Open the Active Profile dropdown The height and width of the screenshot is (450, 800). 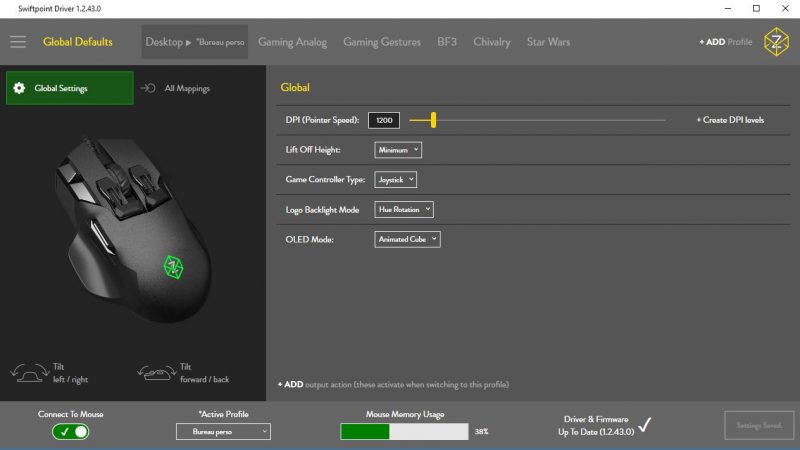point(223,432)
